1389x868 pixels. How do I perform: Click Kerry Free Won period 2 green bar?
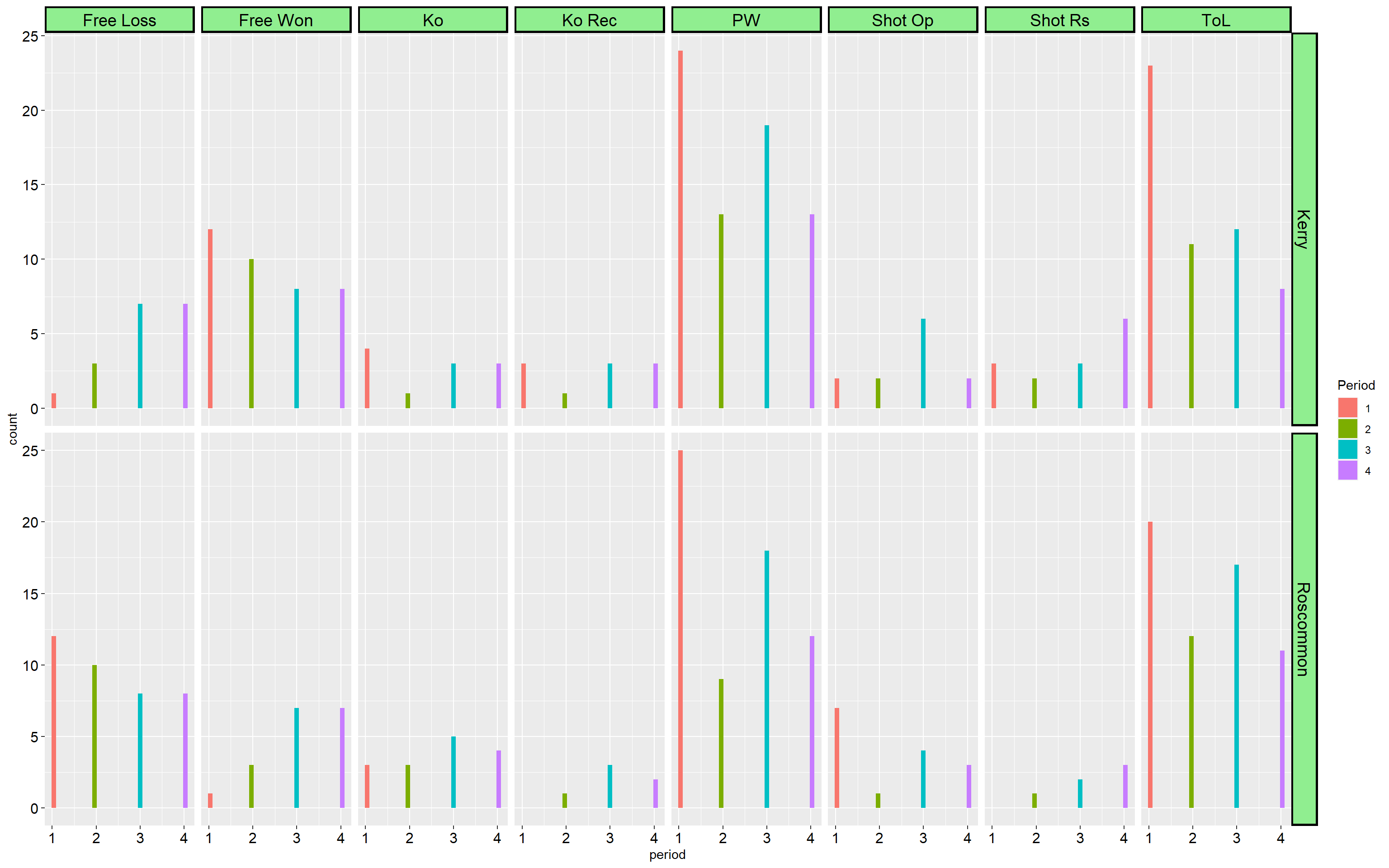pos(251,334)
